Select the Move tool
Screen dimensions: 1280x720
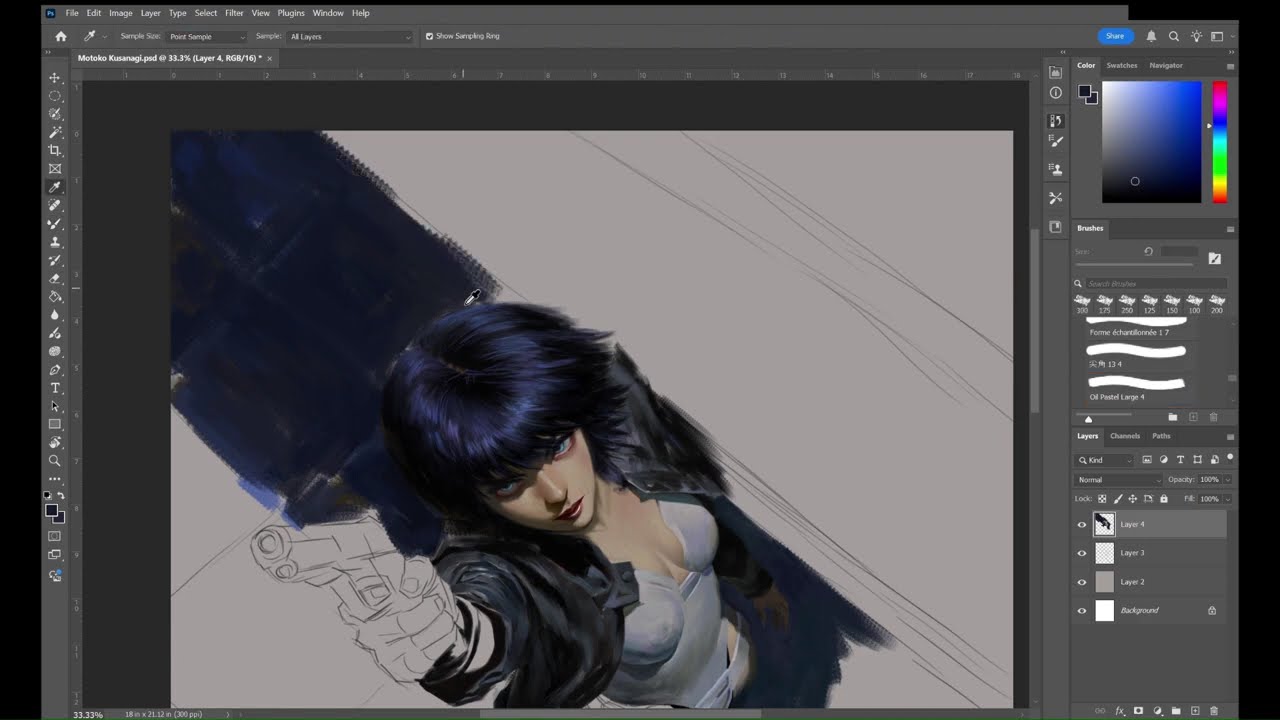(55, 78)
